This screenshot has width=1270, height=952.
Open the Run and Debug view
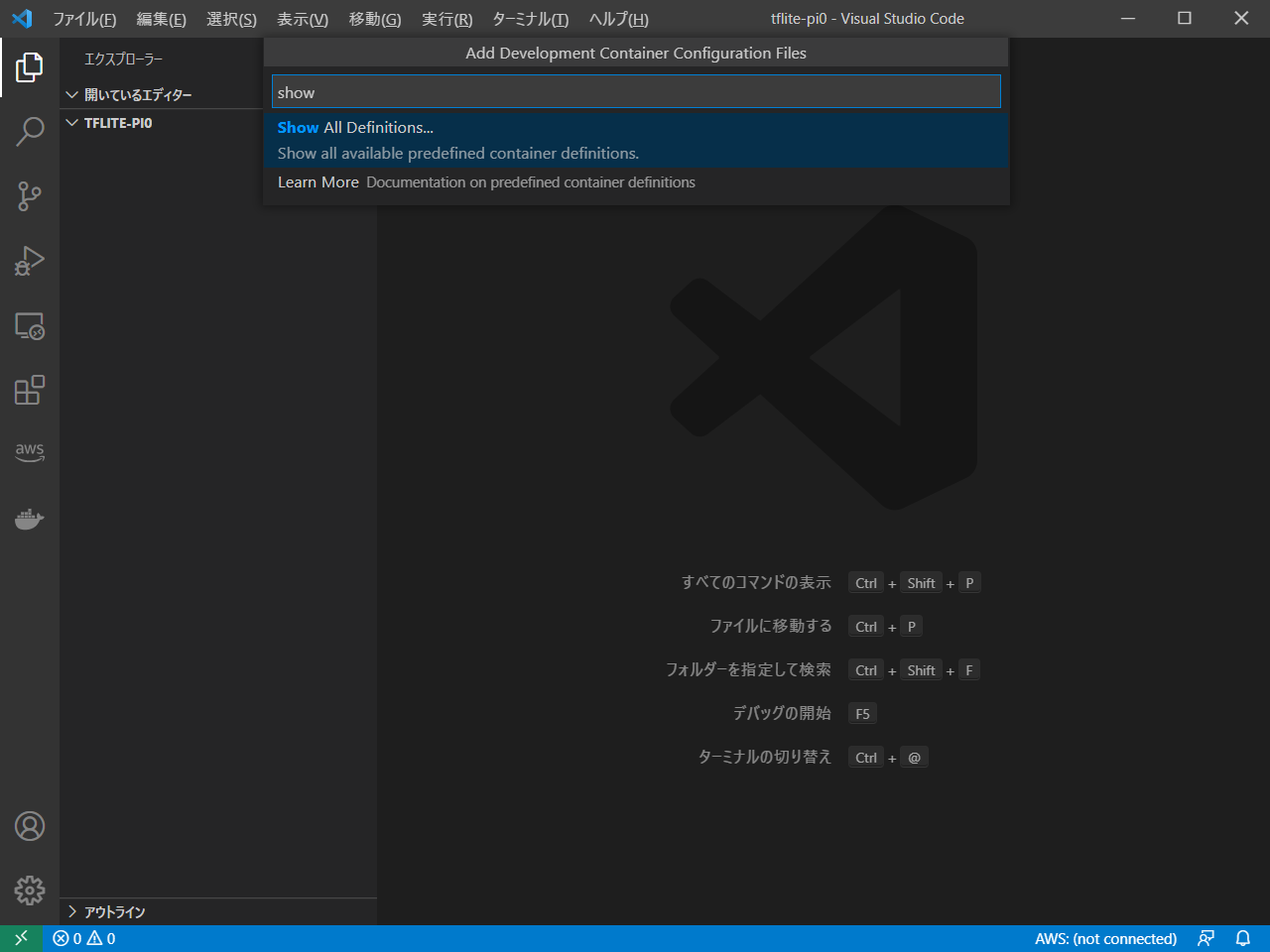(x=30, y=261)
